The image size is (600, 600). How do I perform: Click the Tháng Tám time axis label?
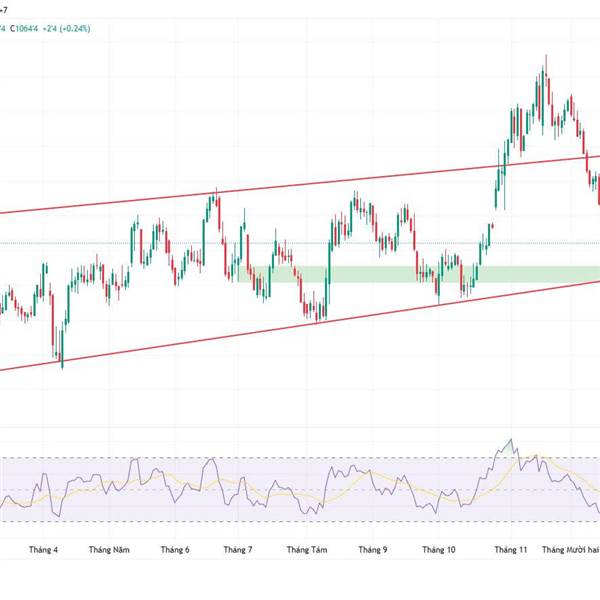click(x=307, y=550)
